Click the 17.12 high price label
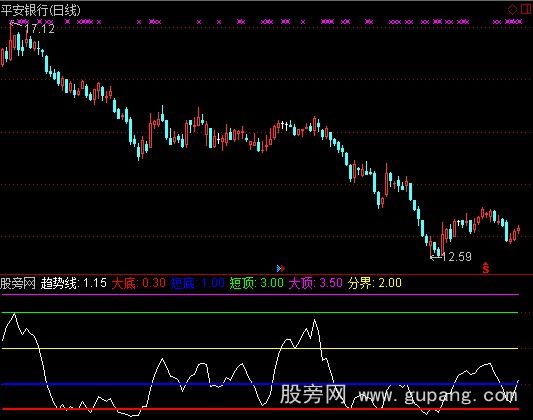Screen dimensions: 533x420 click(x=40, y=29)
